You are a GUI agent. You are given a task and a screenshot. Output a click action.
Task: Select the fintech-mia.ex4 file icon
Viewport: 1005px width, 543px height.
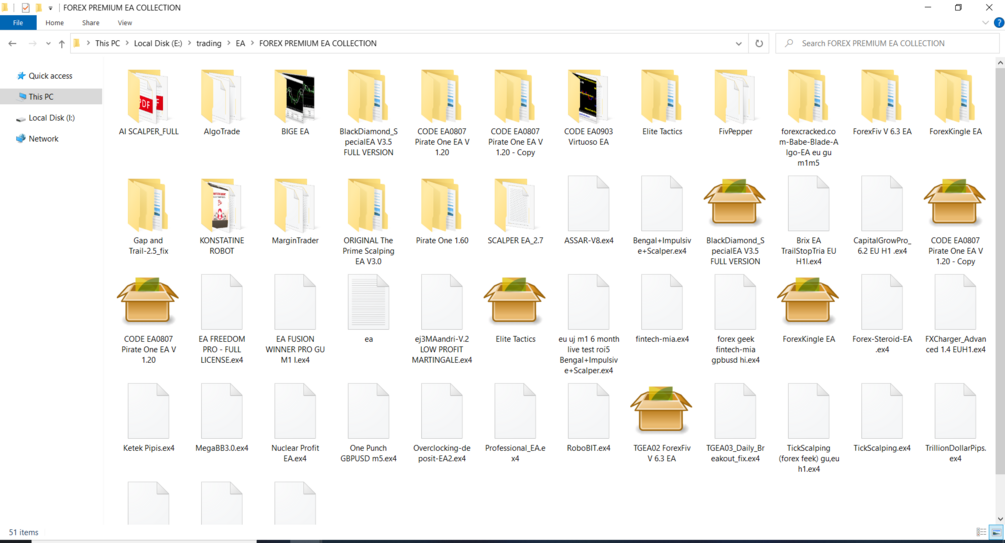pyautogui.click(x=661, y=304)
